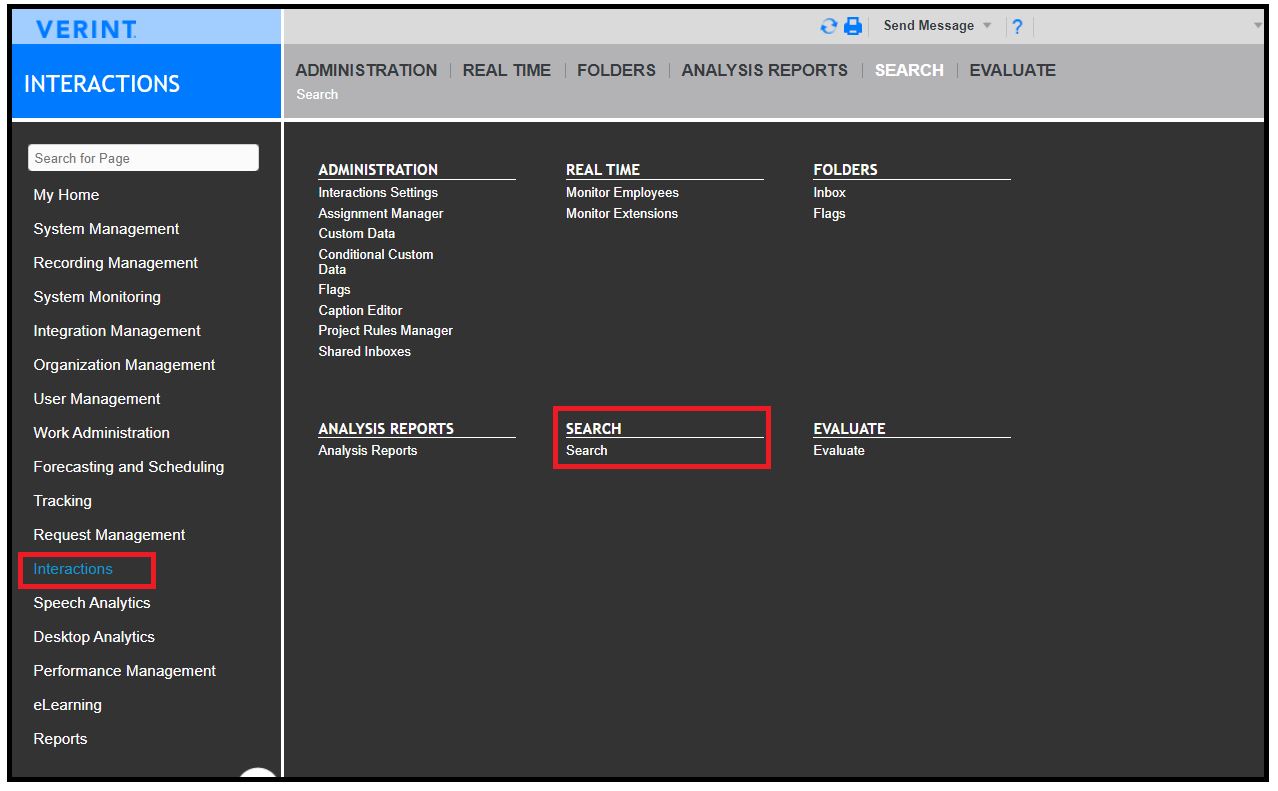Click the Monitor Employees link
The height and width of the screenshot is (791, 1278).
click(622, 193)
